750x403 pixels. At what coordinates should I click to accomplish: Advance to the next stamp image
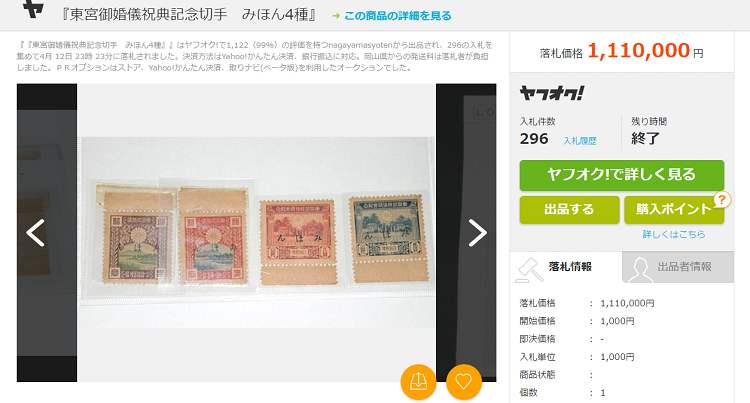(x=477, y=233)
